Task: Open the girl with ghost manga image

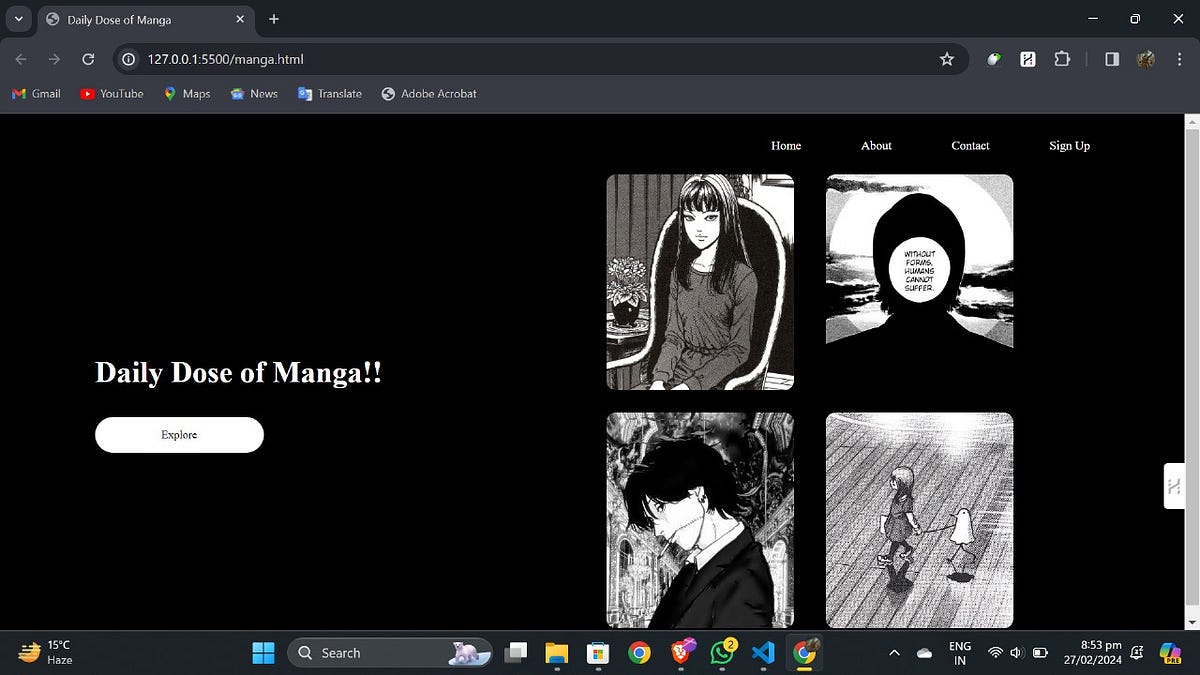Action: (919, 520)
